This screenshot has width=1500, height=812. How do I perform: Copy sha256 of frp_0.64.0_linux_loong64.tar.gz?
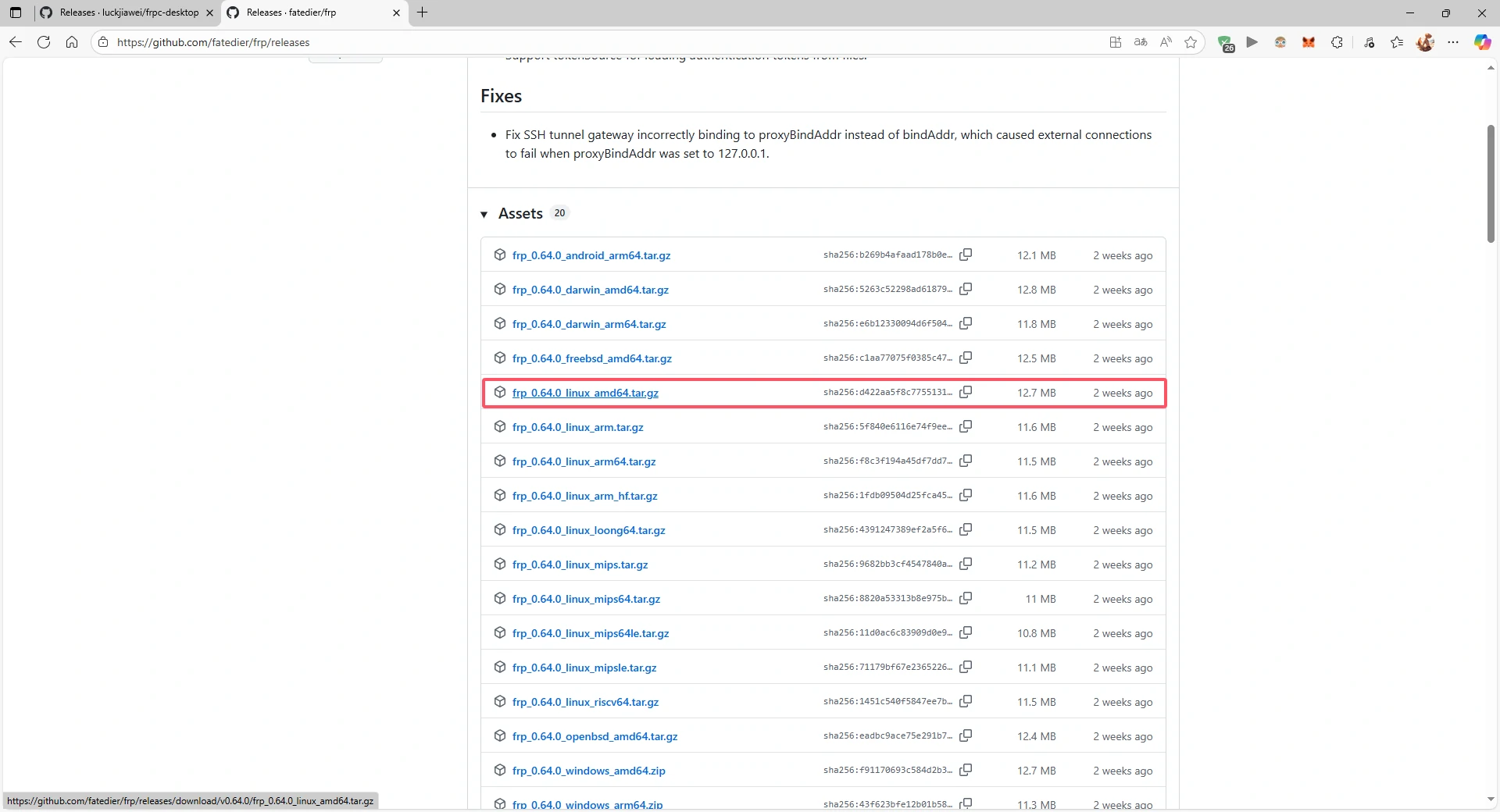[966, 529]
